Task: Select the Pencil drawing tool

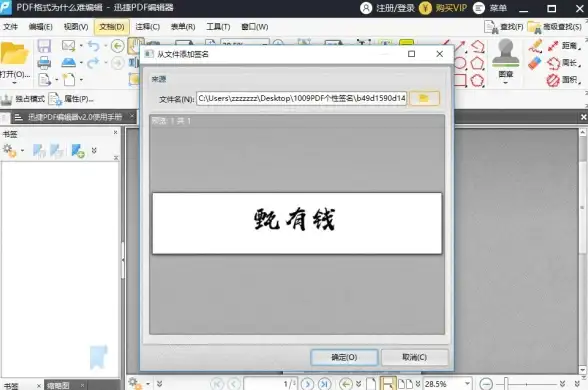Action: tap(535, 46)
